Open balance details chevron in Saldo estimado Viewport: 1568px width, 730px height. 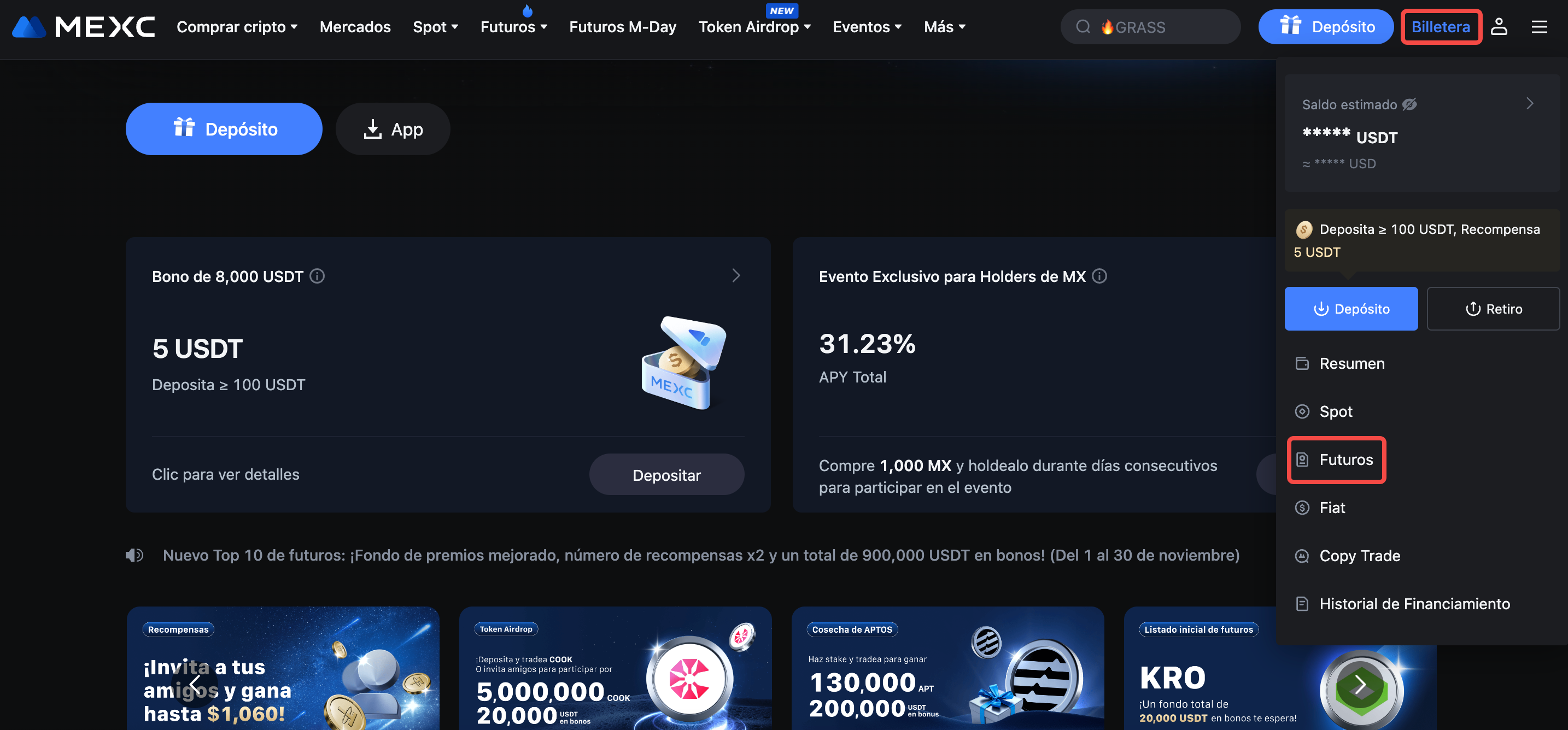[1530, 103]
